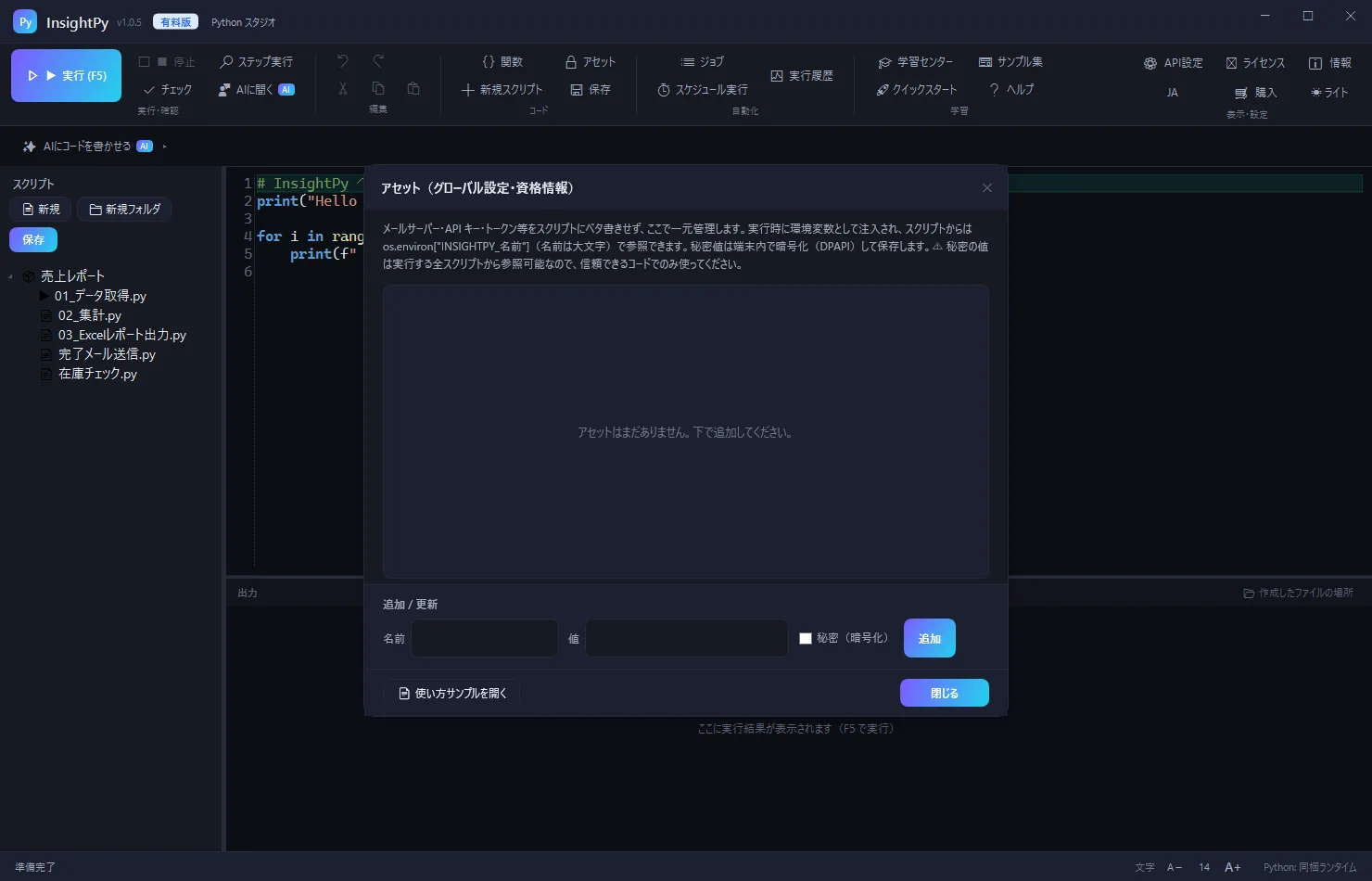Run the script with 実行 (F5)
The height and width of the screenshot is (881, 1372).
66,75
